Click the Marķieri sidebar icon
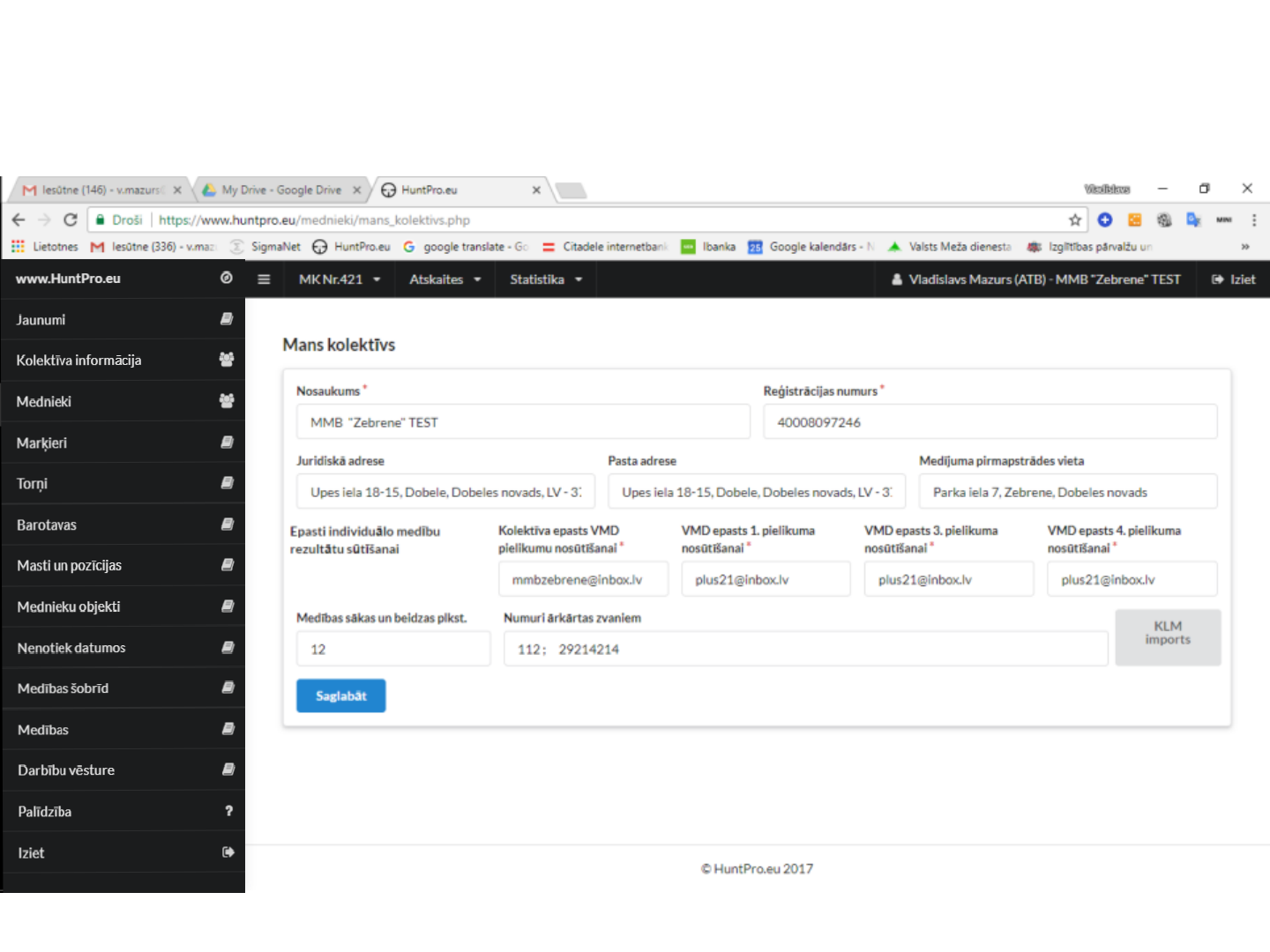The width and height of the screenshot is (1270, 952). (227, 443)
